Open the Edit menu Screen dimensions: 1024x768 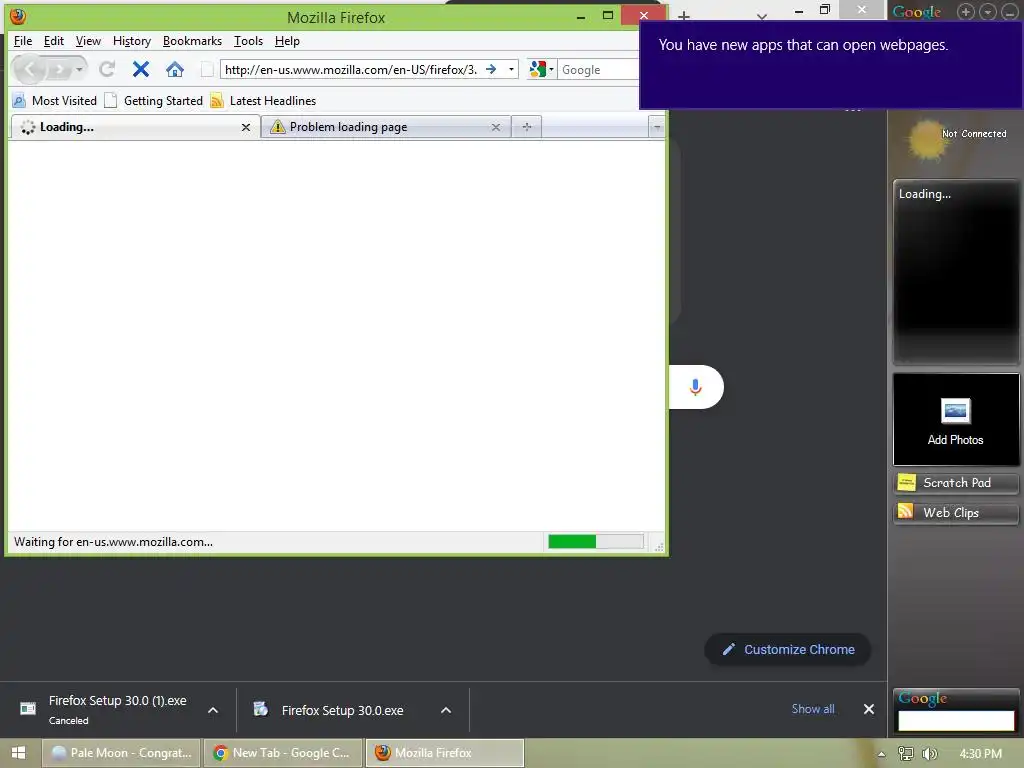[54, 40]
